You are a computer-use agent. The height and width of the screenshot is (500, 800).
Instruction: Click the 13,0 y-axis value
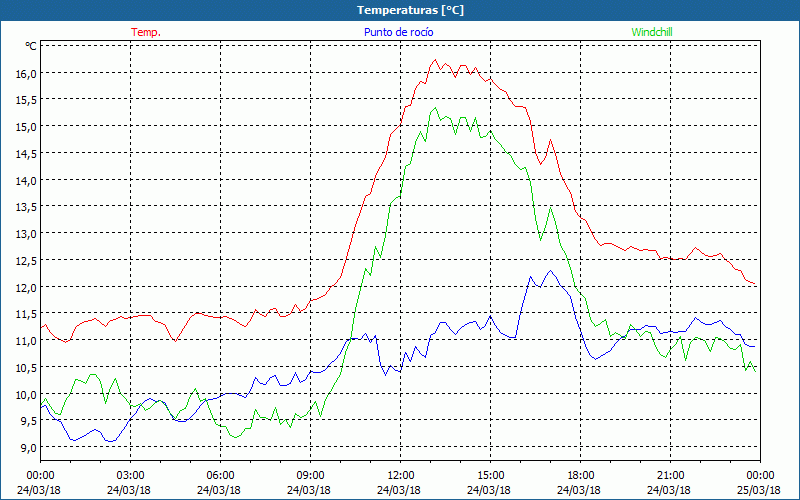(x=26, y=233)
